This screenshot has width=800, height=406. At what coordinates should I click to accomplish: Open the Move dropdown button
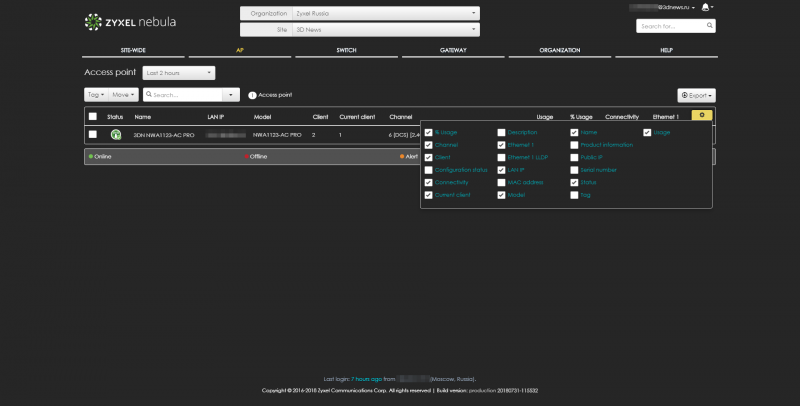[x=123, y=95]
